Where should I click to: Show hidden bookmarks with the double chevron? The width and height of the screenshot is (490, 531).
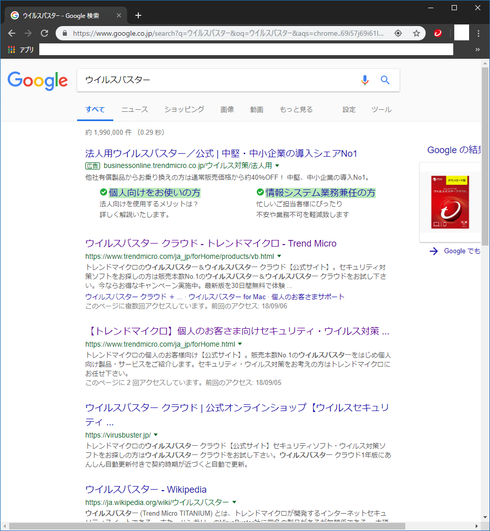(477, 49)
